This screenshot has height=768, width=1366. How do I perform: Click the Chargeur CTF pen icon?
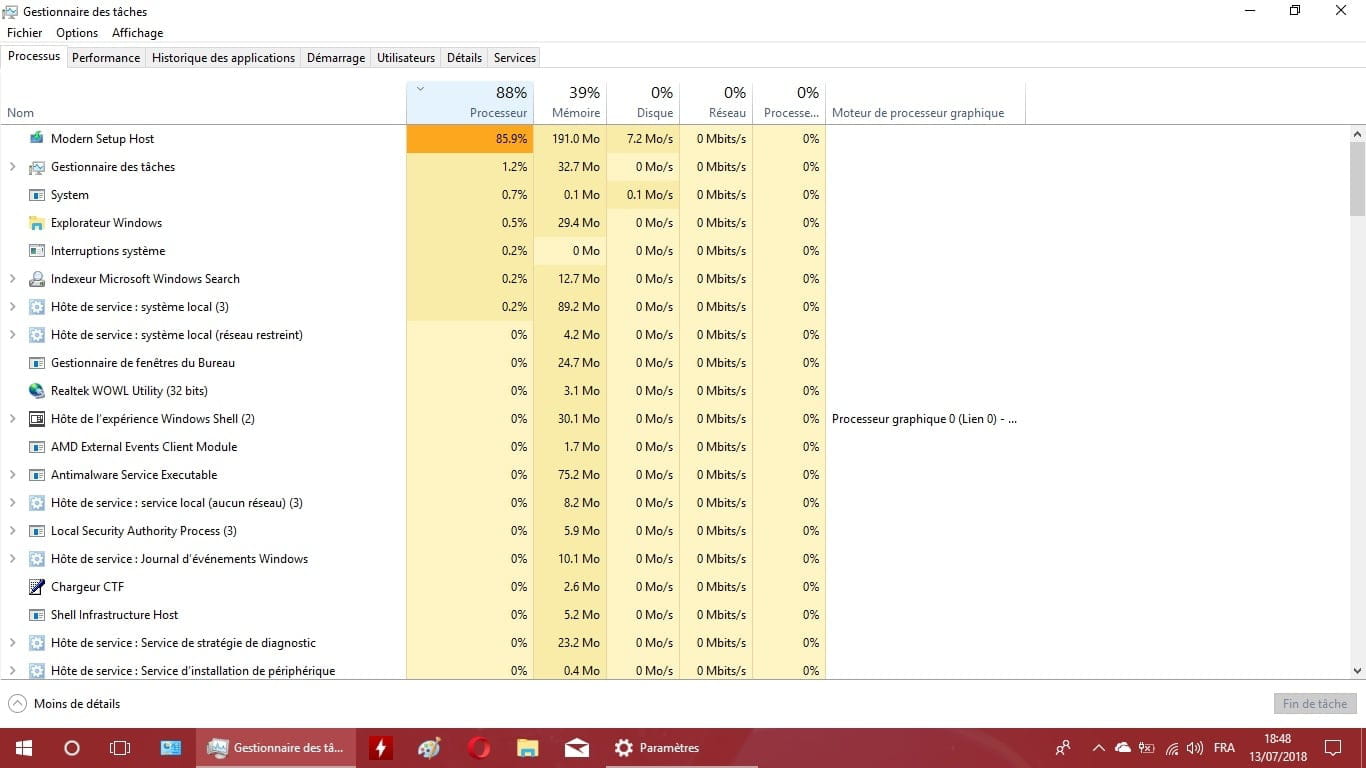(37, 586)
